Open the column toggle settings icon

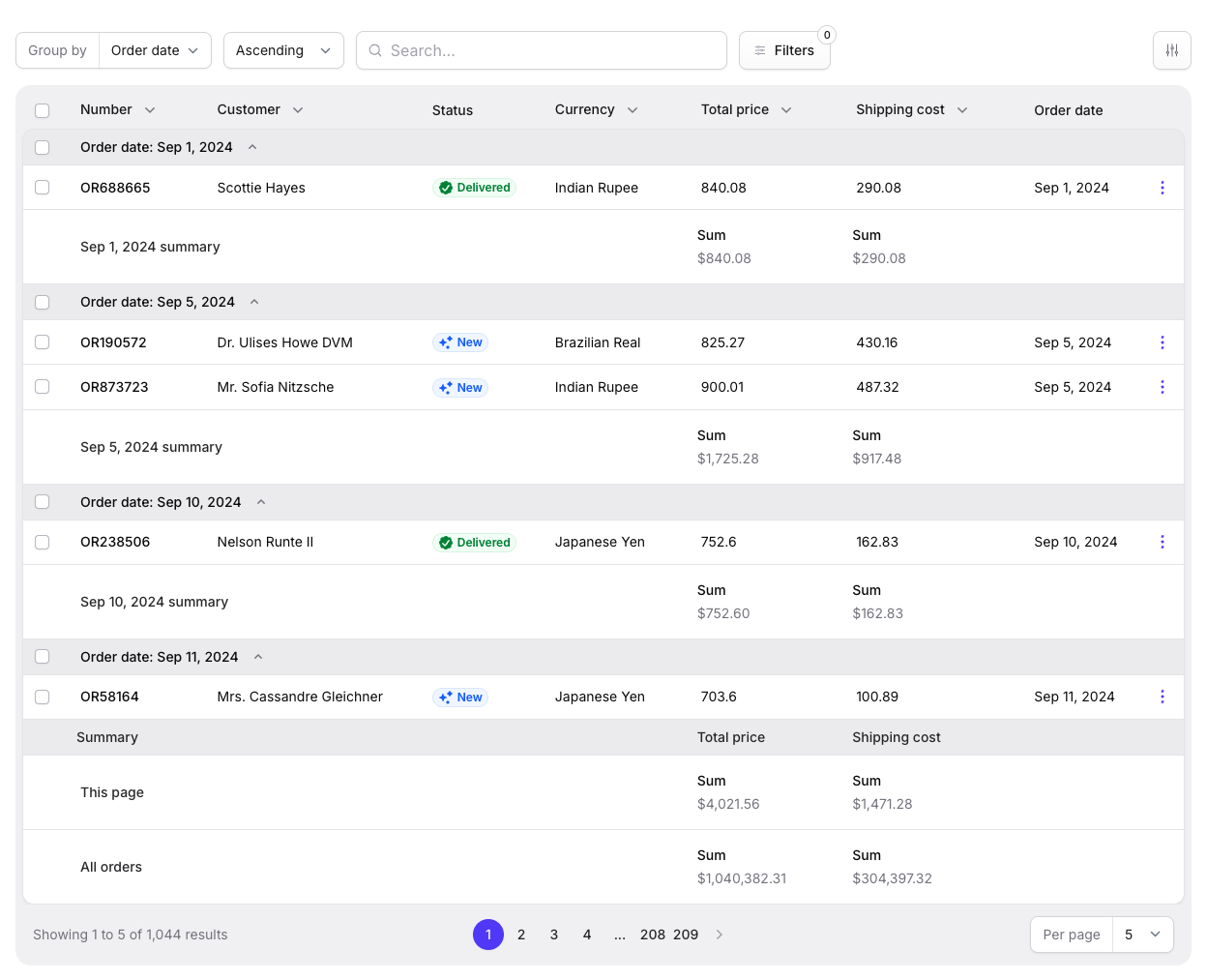click(1171, 50)
